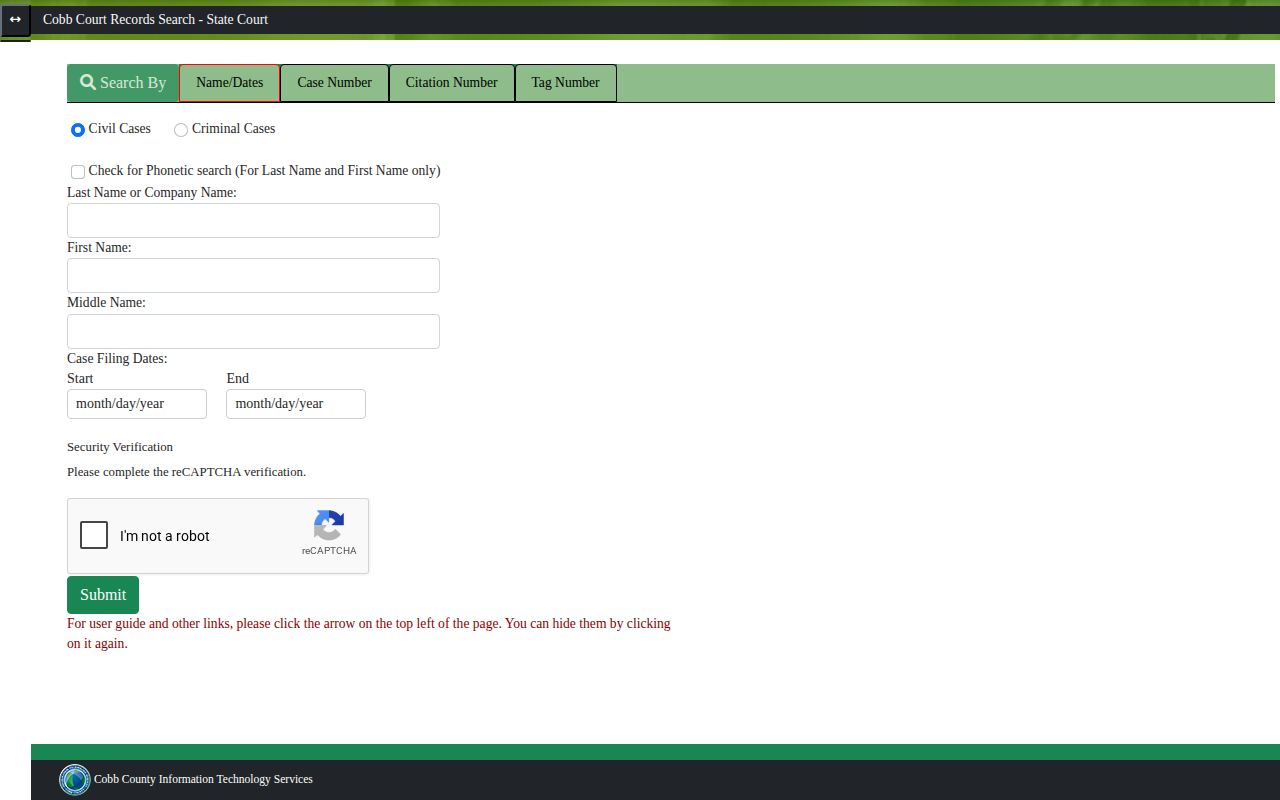Select the Civil Cases radio button
The image size is (1280, 800).
78,130
